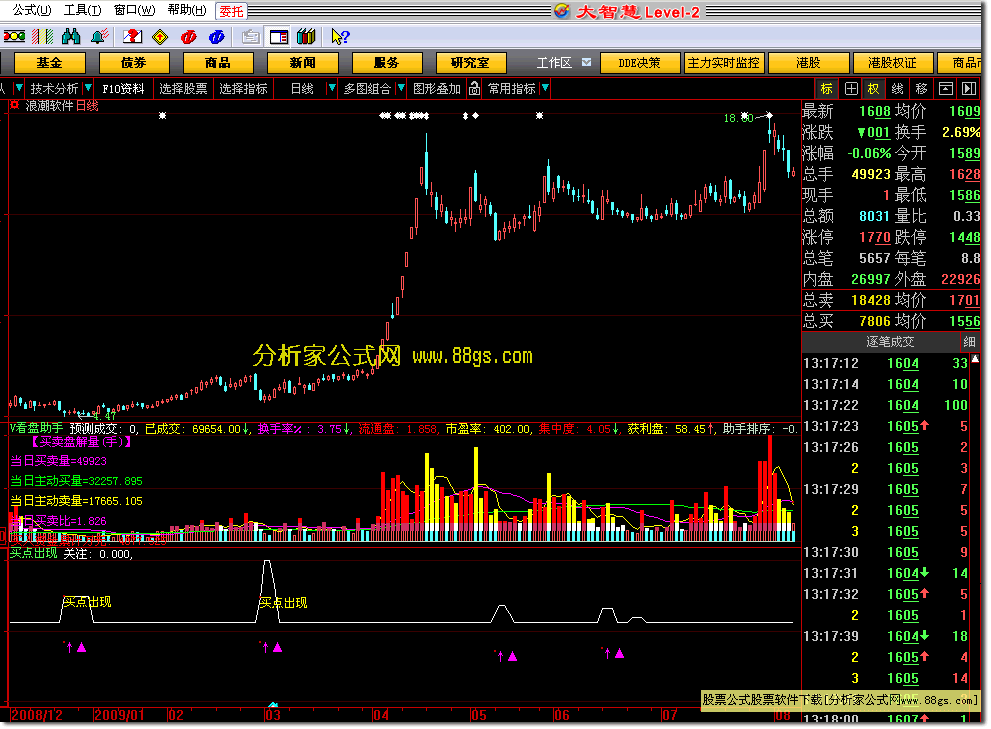Click the 基金 button
The image size is (991, 729).
[49, 63]
